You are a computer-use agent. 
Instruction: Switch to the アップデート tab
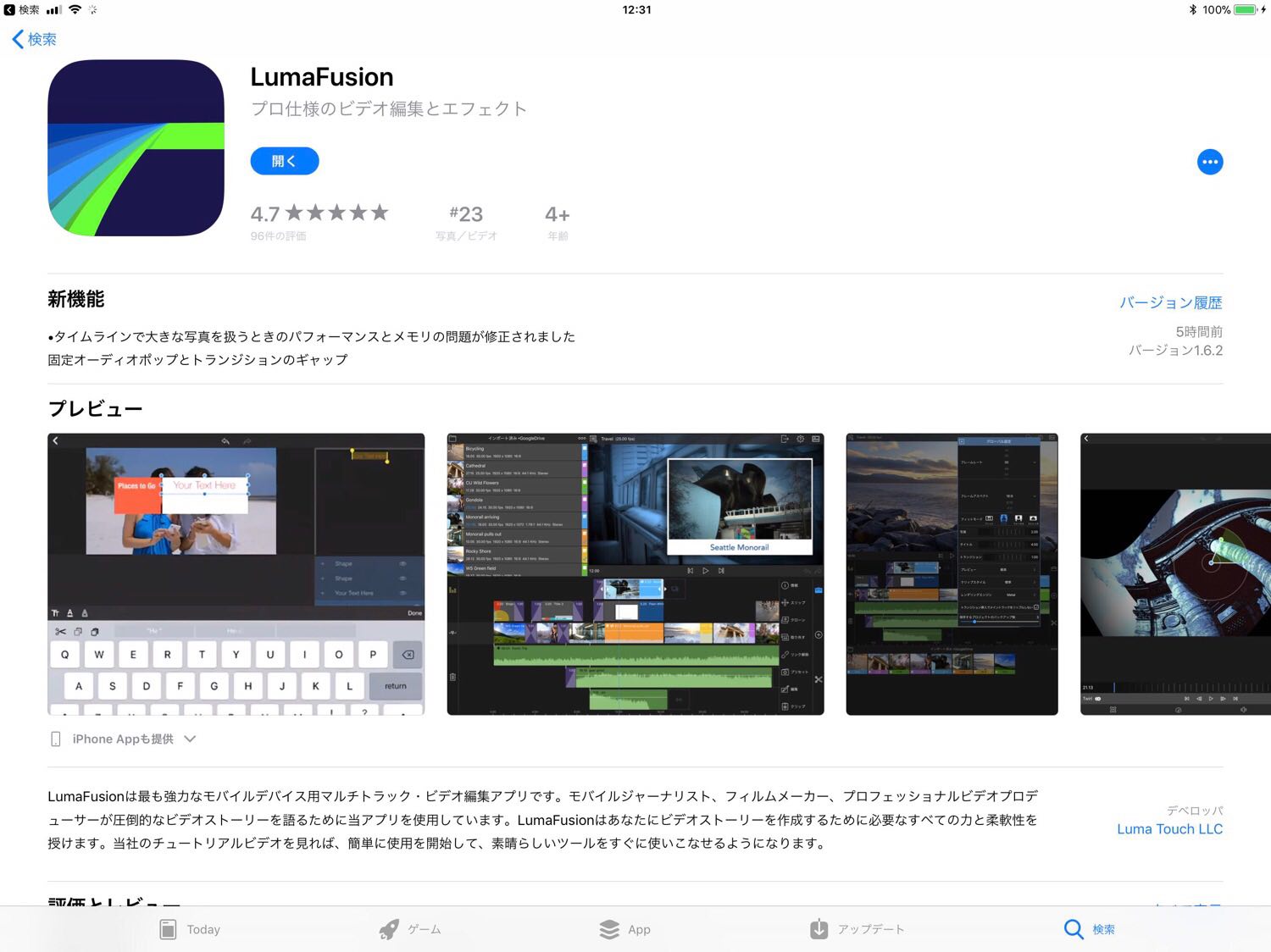(857, 929)
